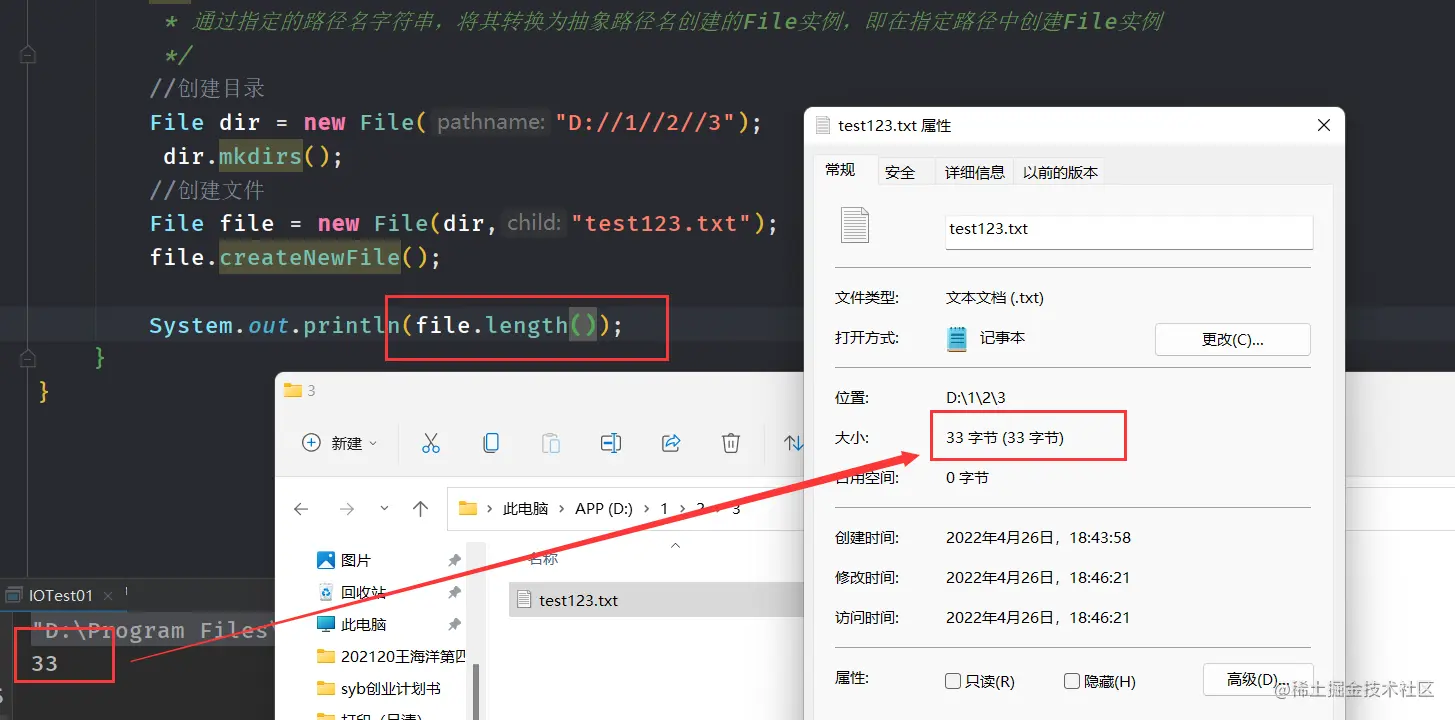Click the createNewFile call in the code
This screenshot has height=720, width=1455.
click(310, 257)
